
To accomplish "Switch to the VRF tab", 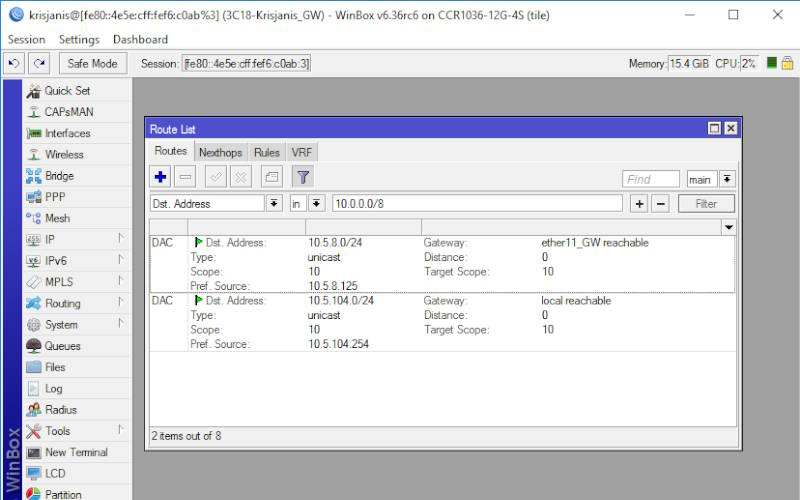I will coord(302,153).
